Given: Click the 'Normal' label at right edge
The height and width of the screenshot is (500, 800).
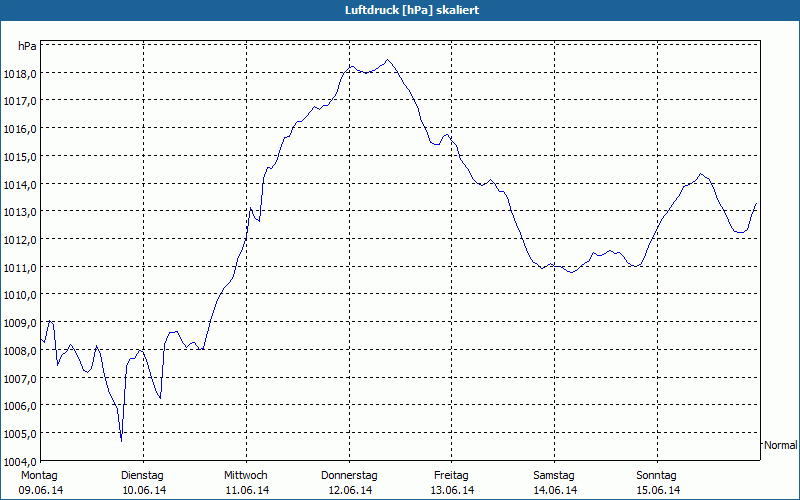Looking at the screenshot, I should pos(780,445).
